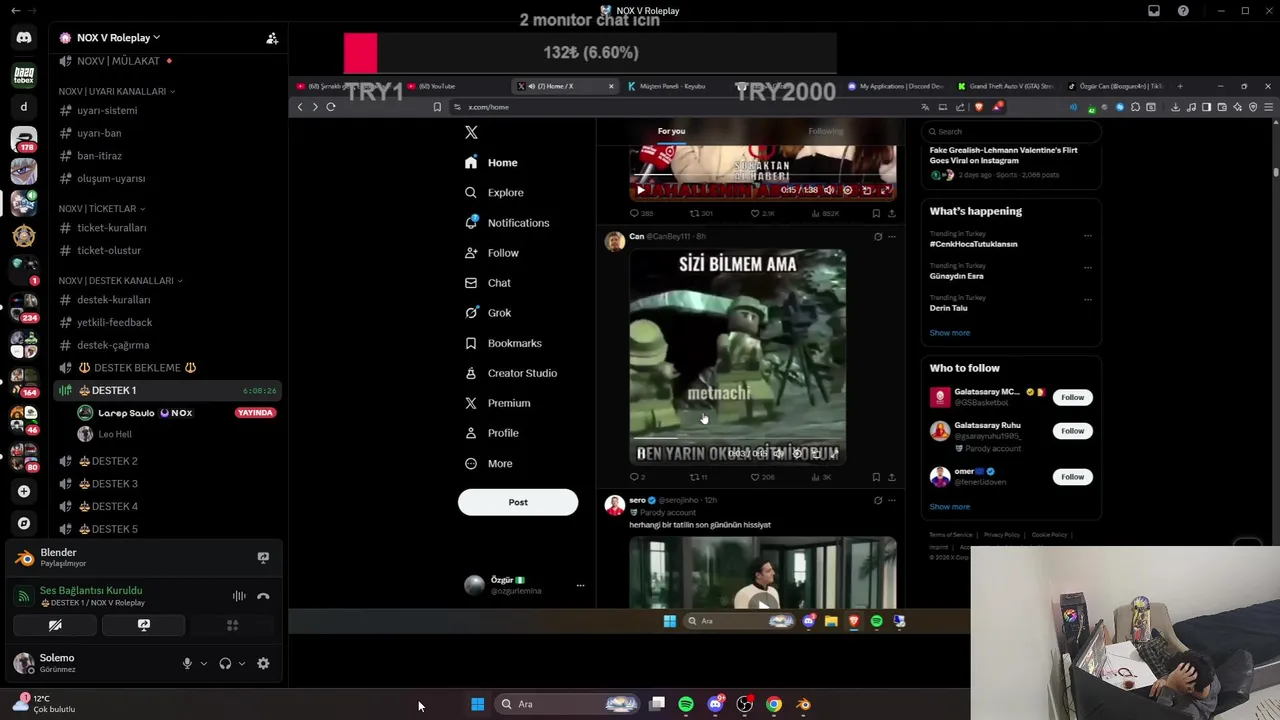Go back with Discord's back arrow
This screenshot has width=1280, height=720.
(x=15, y=11)
